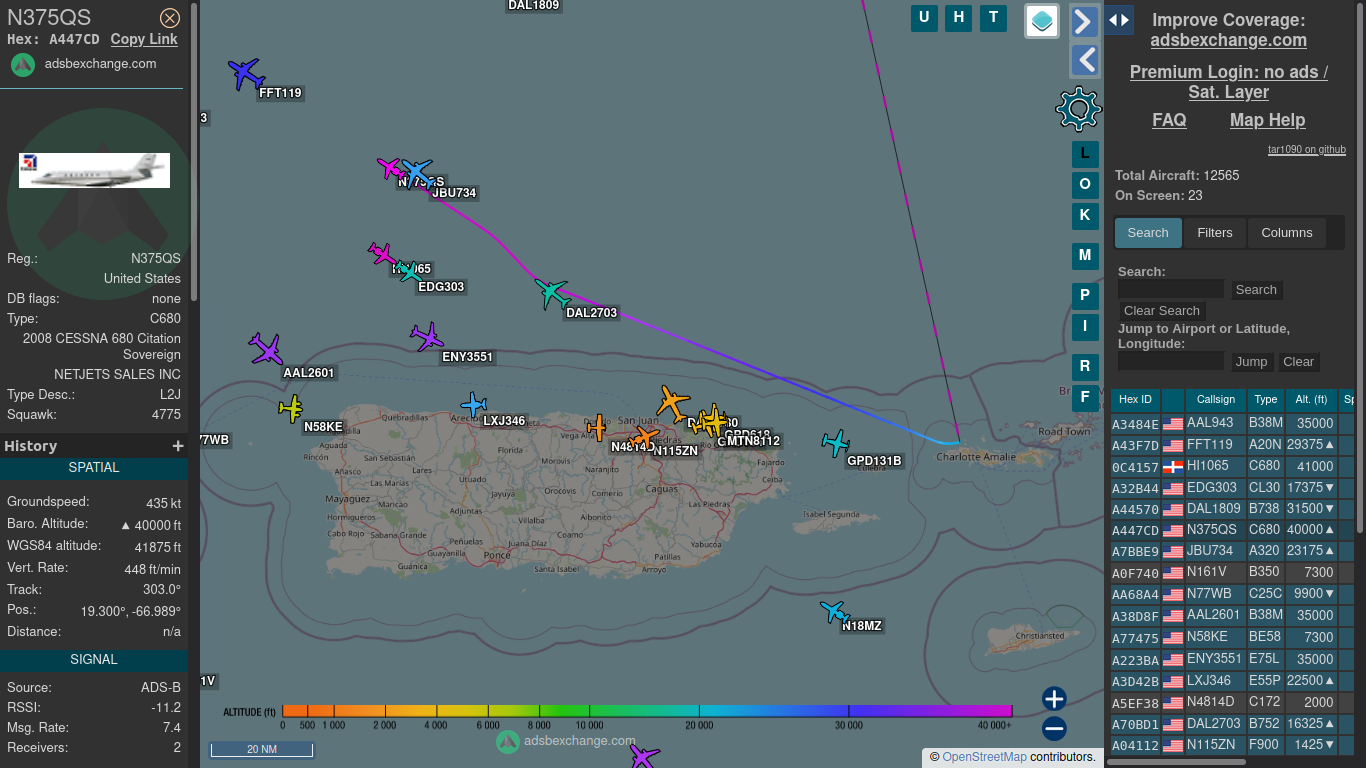This screenshot has height=768, width=1366.
Task: Click the AAL2601 aircraft icon on map
Action: [x=266, y=349]
